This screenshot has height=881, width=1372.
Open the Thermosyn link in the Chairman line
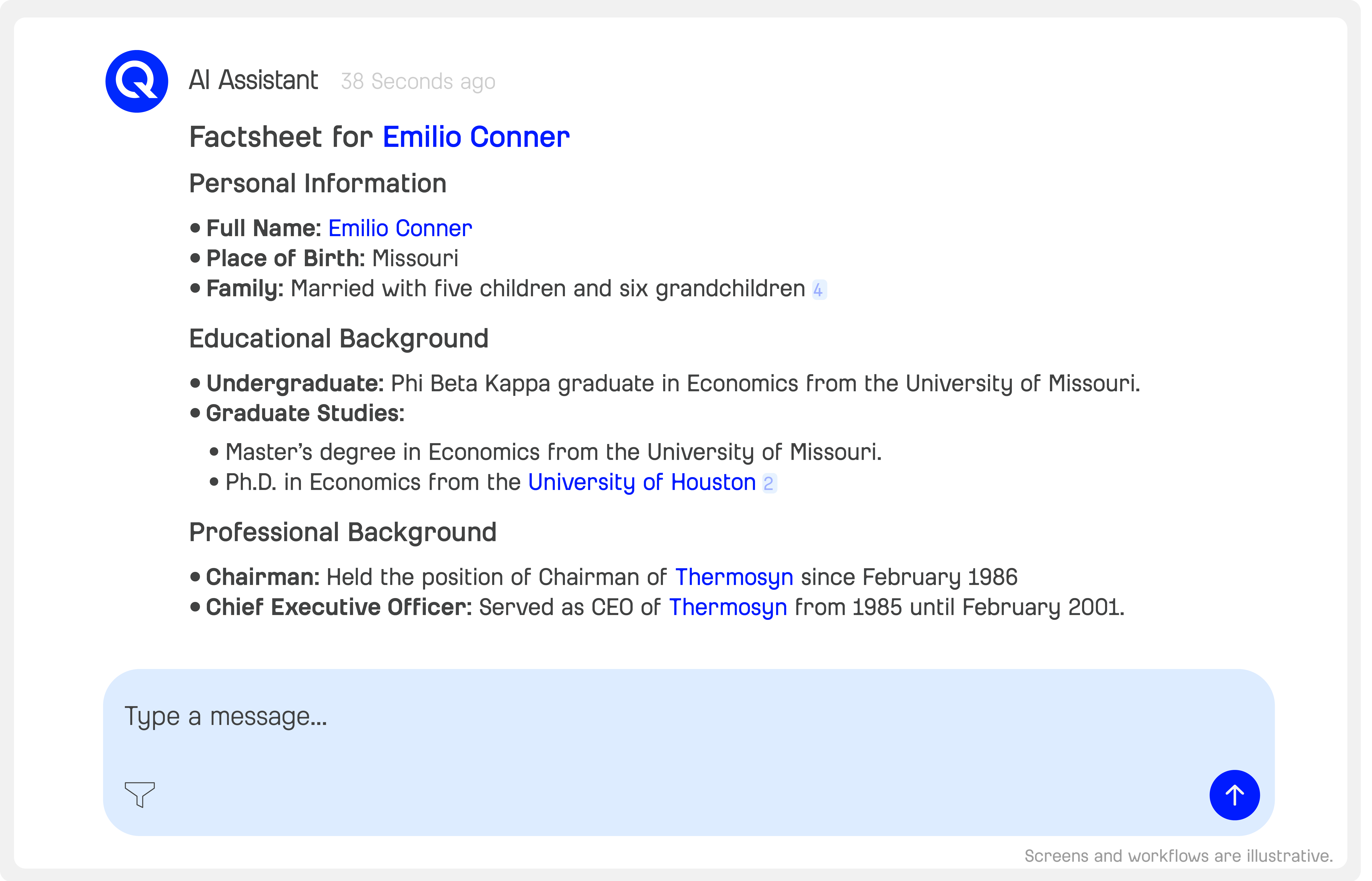(734, 577)
